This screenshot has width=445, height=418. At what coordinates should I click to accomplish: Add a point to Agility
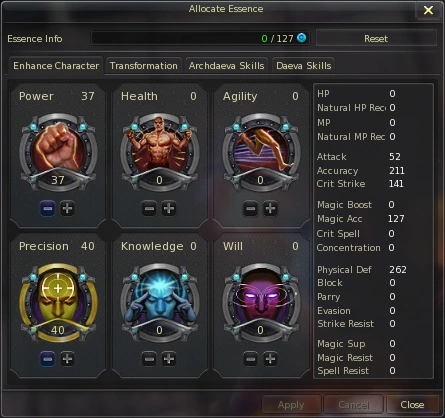[x=270, y=209]
